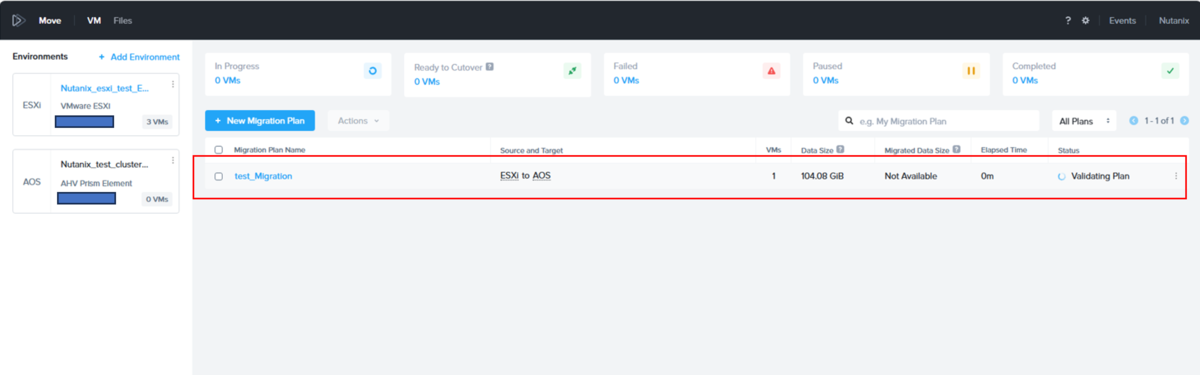Viewport: 1200px width, 375px height.
Task: Click the 104.08 GiB data size value
Action: pos(823,176)
